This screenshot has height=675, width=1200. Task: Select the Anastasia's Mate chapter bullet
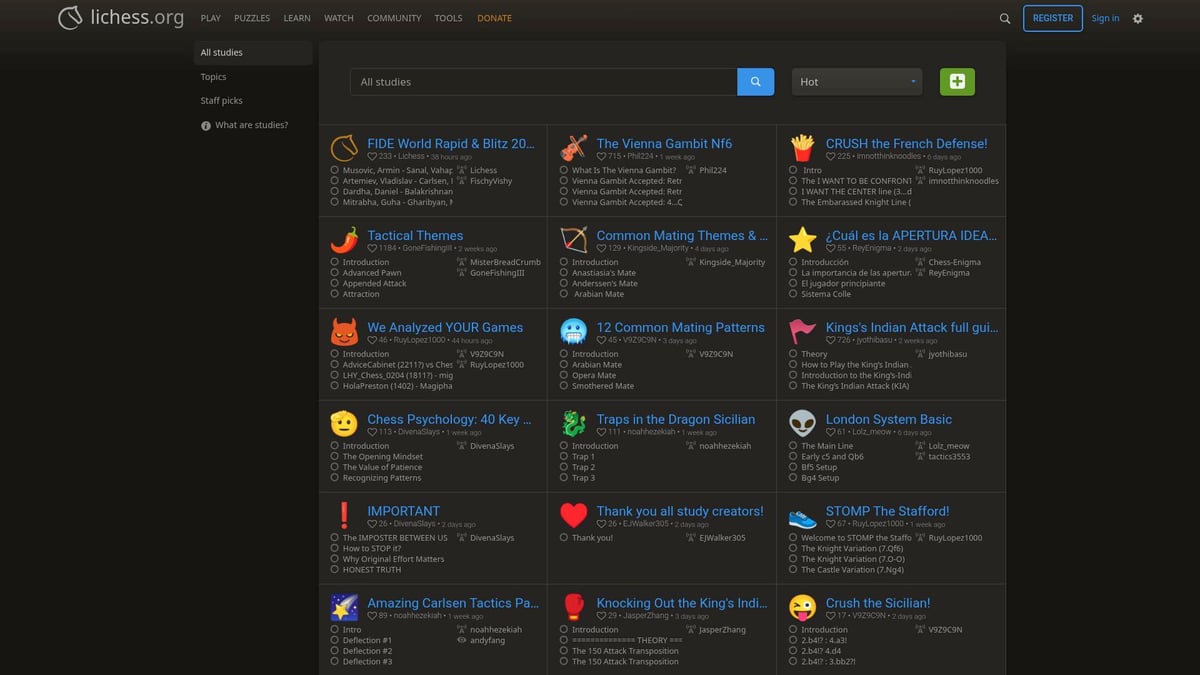click(564, 273)
